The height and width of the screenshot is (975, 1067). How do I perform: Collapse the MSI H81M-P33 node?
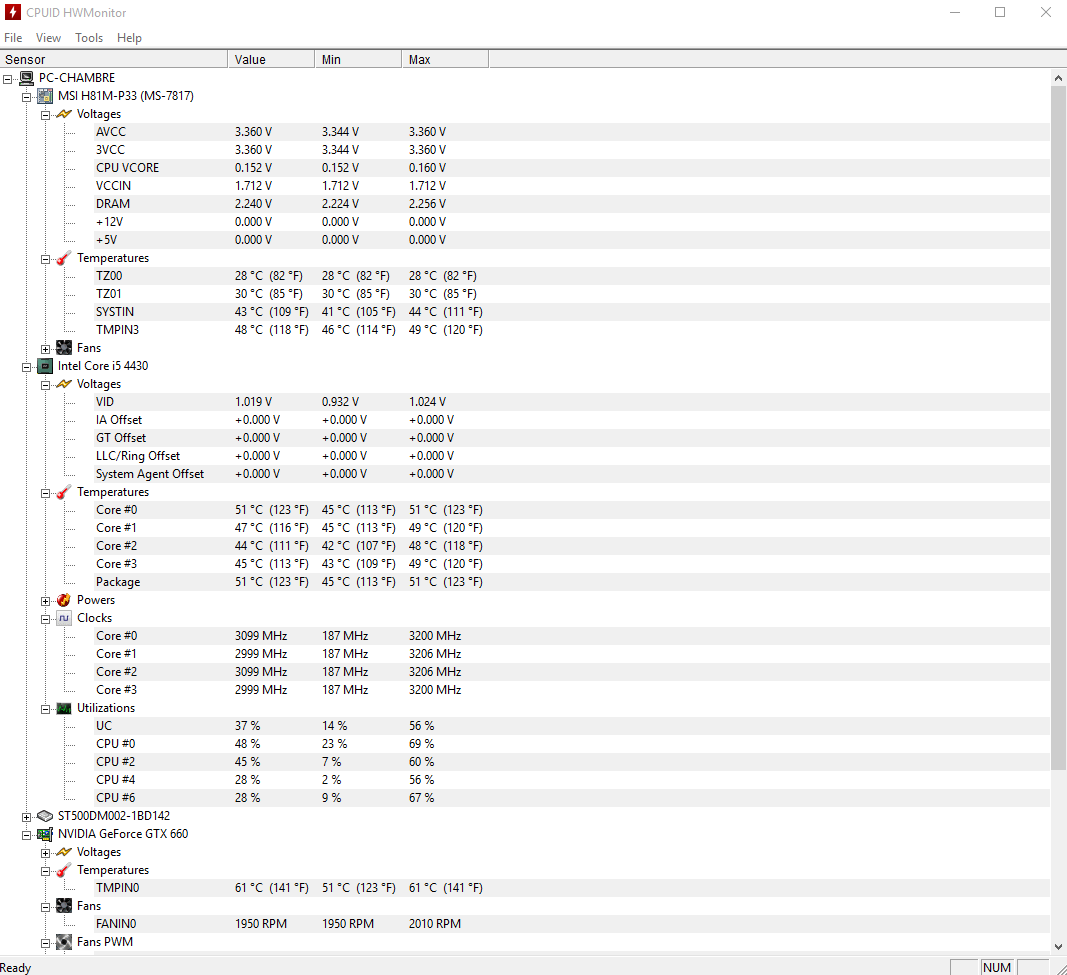[x=27, y=97]
